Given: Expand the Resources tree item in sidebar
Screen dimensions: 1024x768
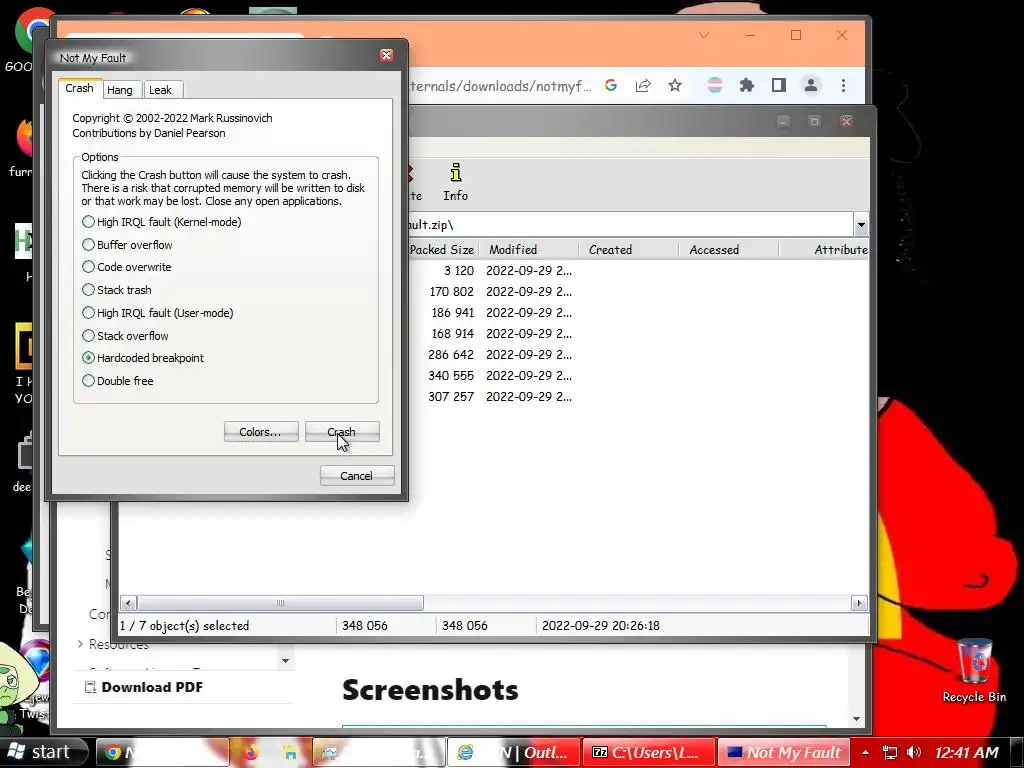Looking at the screenshot, I should click(x=80, y=644).
